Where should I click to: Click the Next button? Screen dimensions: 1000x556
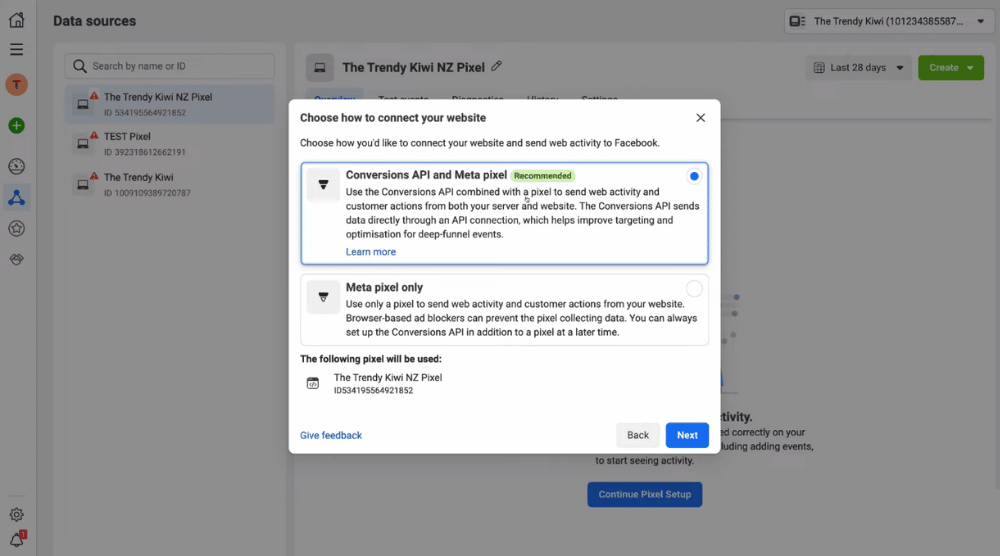click(687, 435)
